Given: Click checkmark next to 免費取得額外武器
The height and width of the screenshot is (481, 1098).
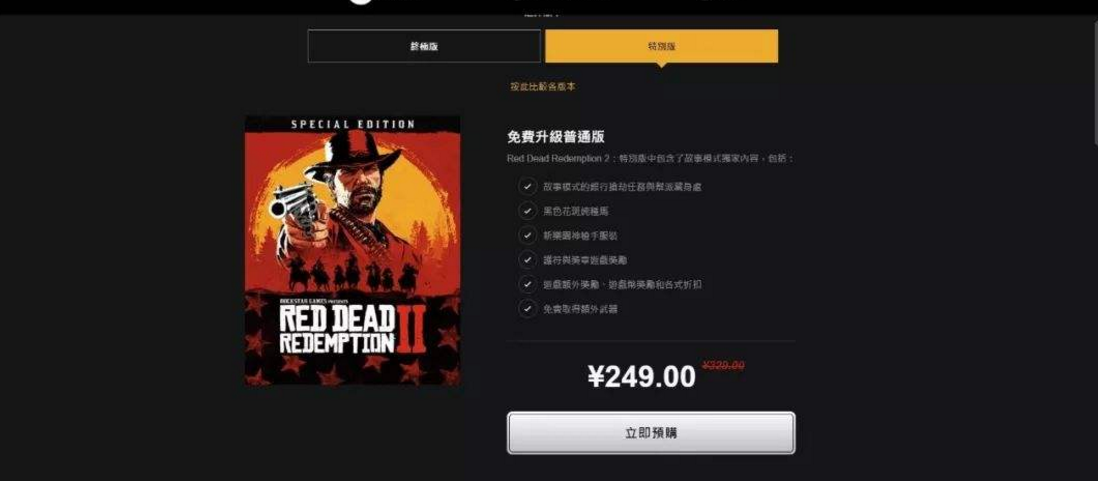Looking at the screenshot, I should click(x=527, y=309).
